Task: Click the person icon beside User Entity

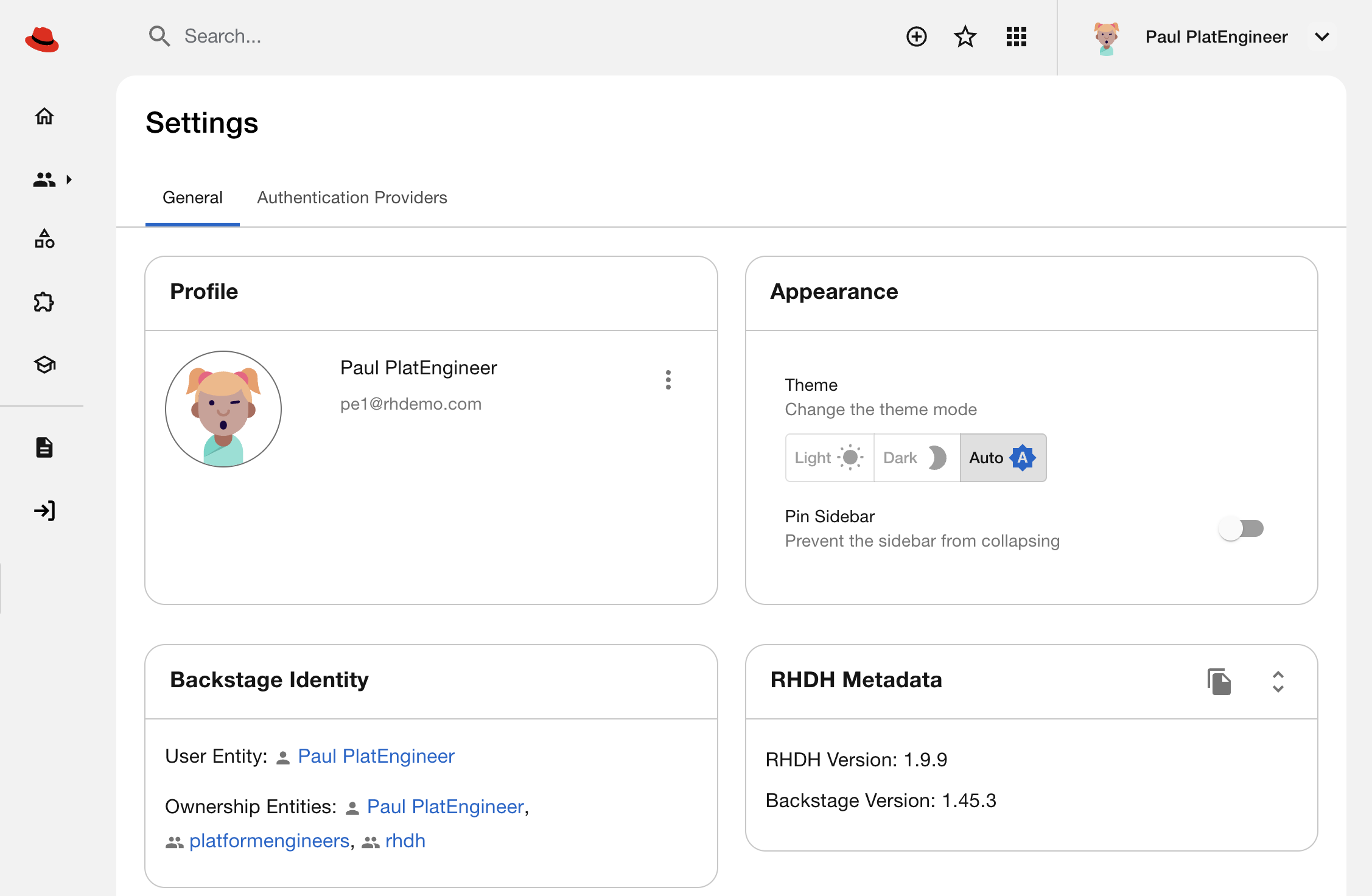Action: pos(283,758)
